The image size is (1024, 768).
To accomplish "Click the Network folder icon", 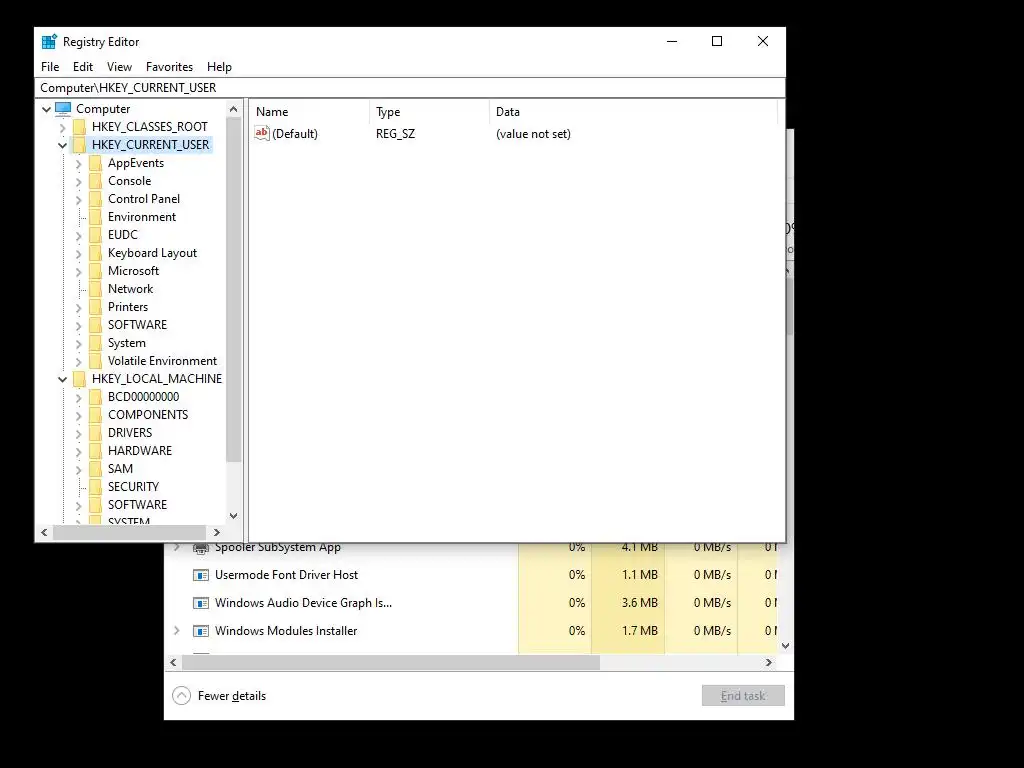I will pos(95,289).
